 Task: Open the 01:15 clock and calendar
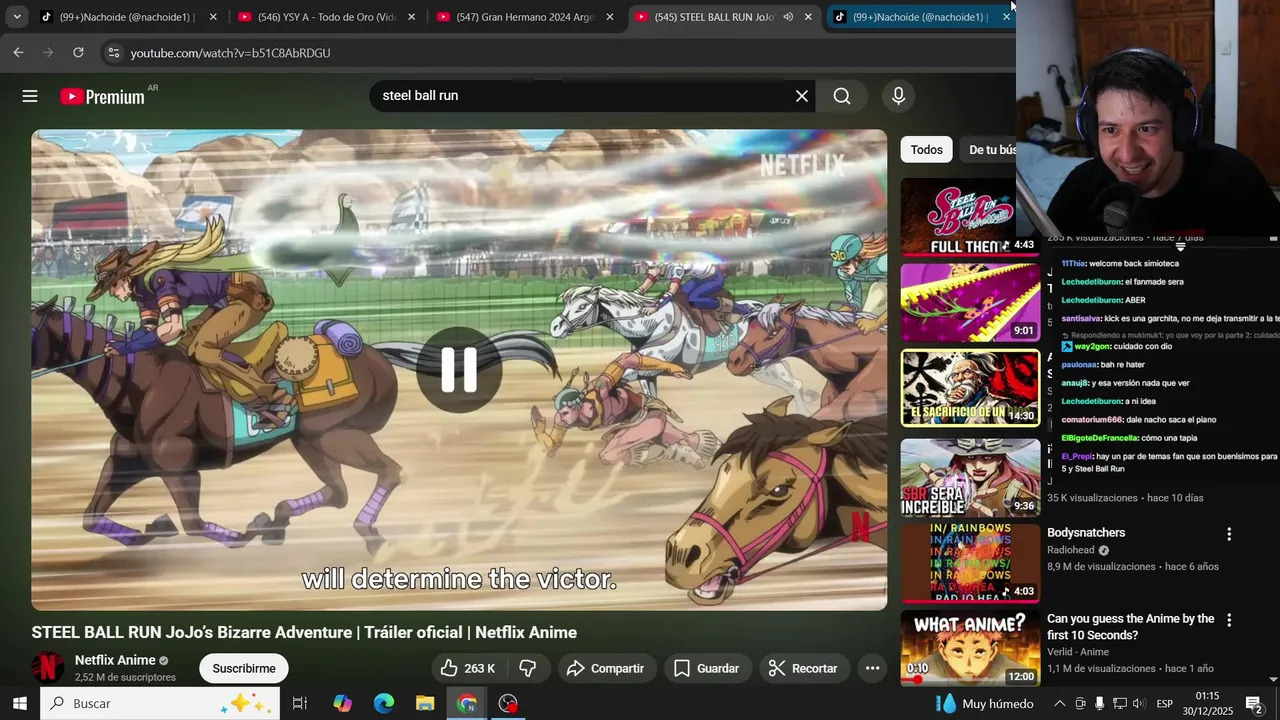coord(1207,703)
